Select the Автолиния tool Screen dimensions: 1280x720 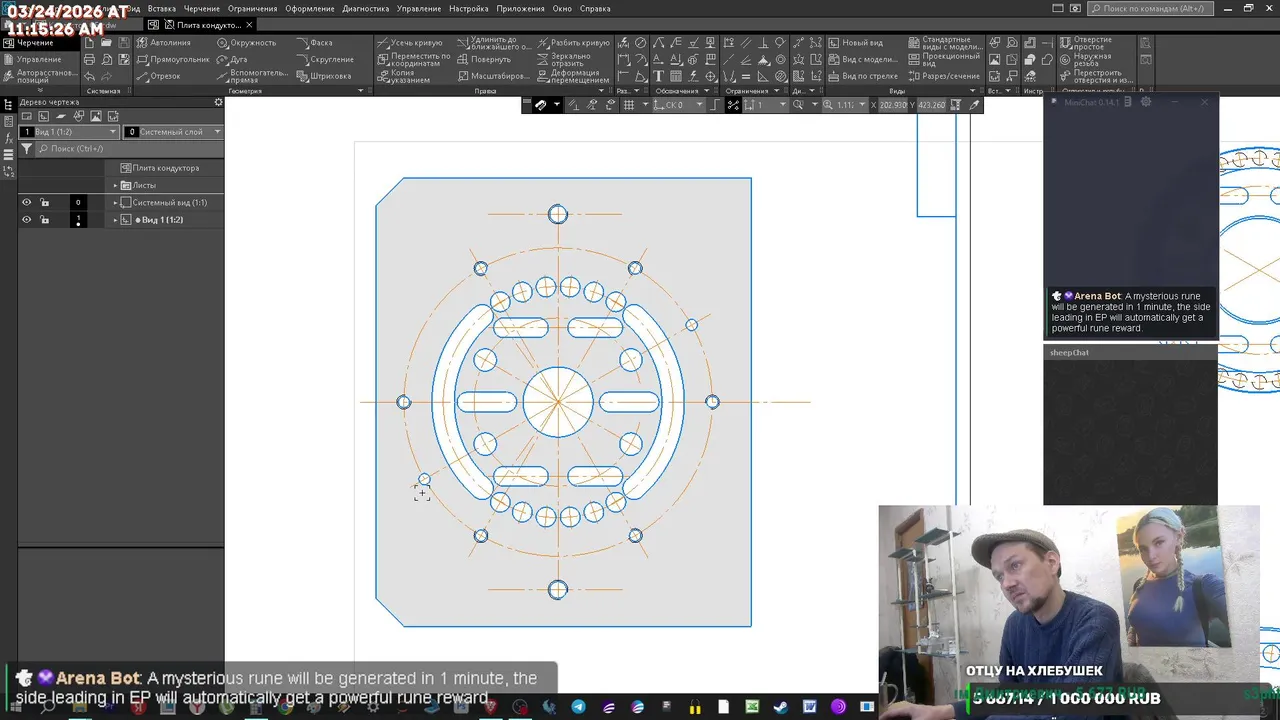coord(163,43)
